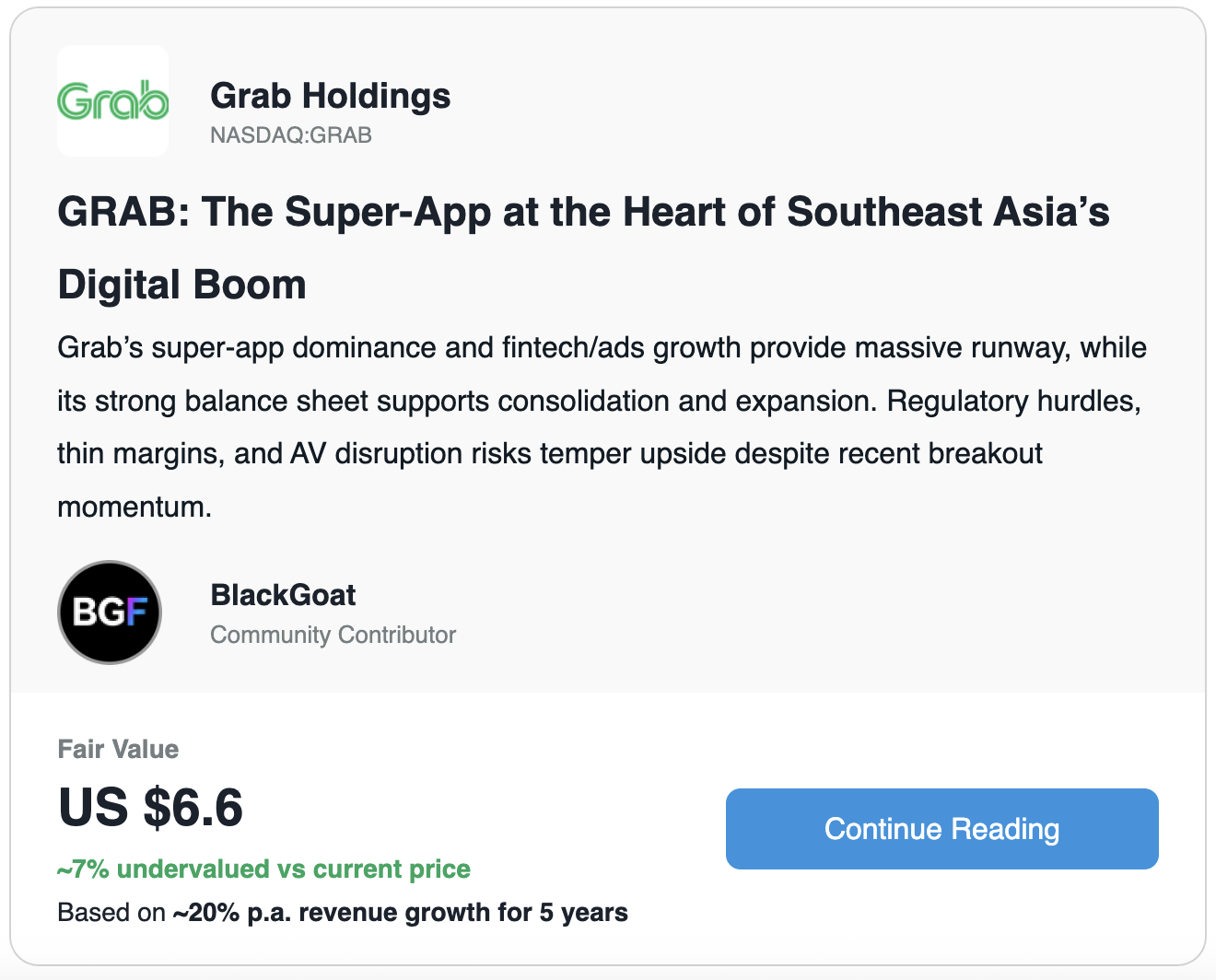This screenshot has height=980, width=1216.
Task: Click "Southeast Asia's" in the headline
Action: coord(948,212)
